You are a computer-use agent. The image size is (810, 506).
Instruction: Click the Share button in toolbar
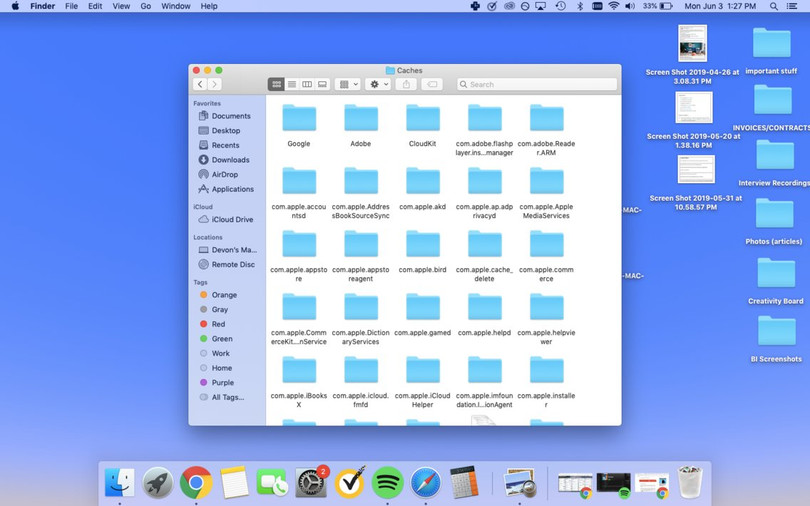point(406,85)
